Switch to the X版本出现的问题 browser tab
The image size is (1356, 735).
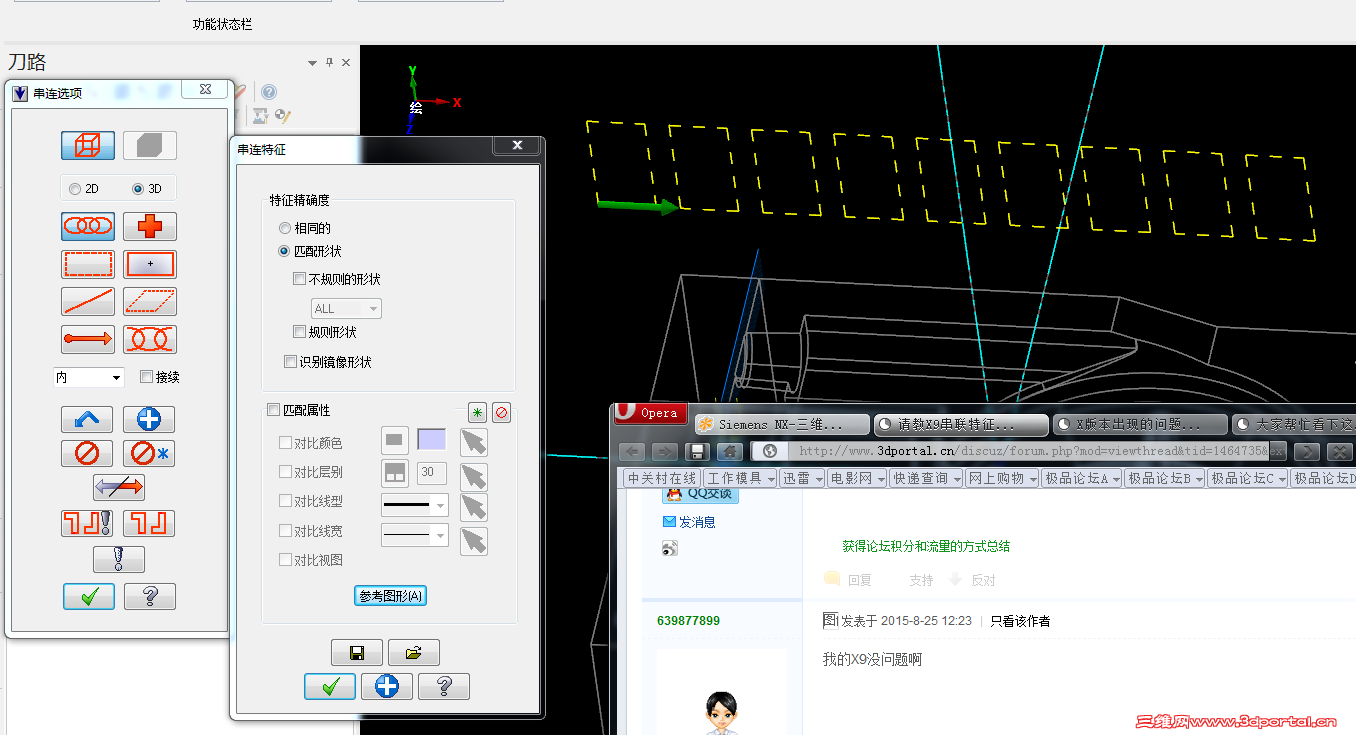1140,425
